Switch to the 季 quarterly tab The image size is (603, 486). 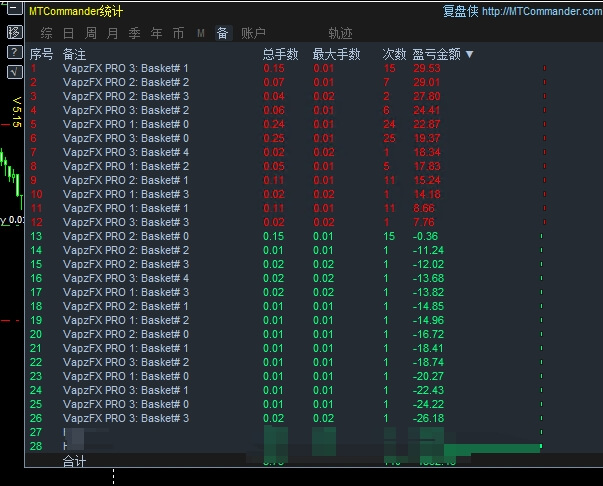click(x=134, y=33)
